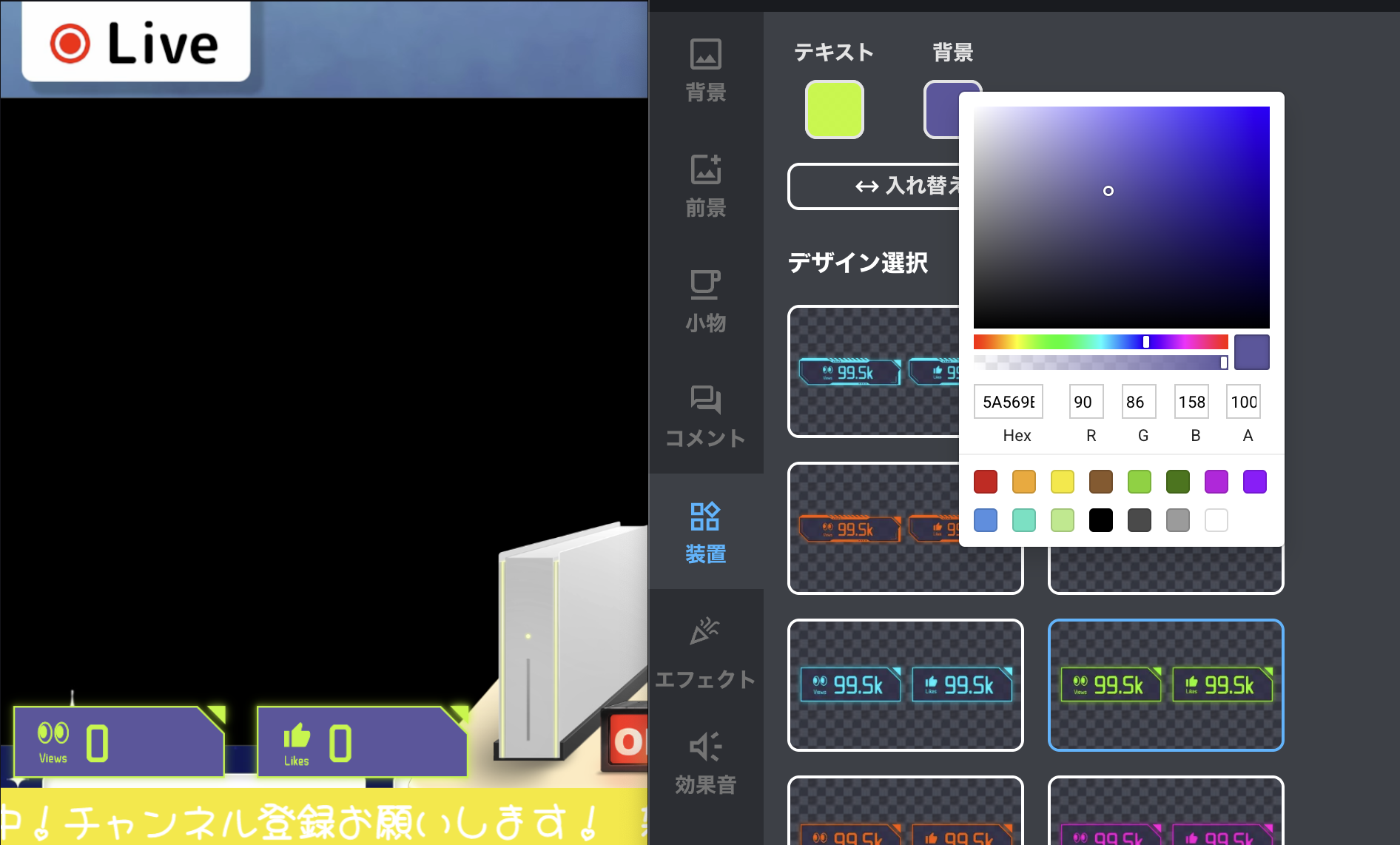The height and width of the screenshot is (845, 1400).
Task: Pick the red preset color swatch
Action: pyautogui.click(x=985, y=482)
